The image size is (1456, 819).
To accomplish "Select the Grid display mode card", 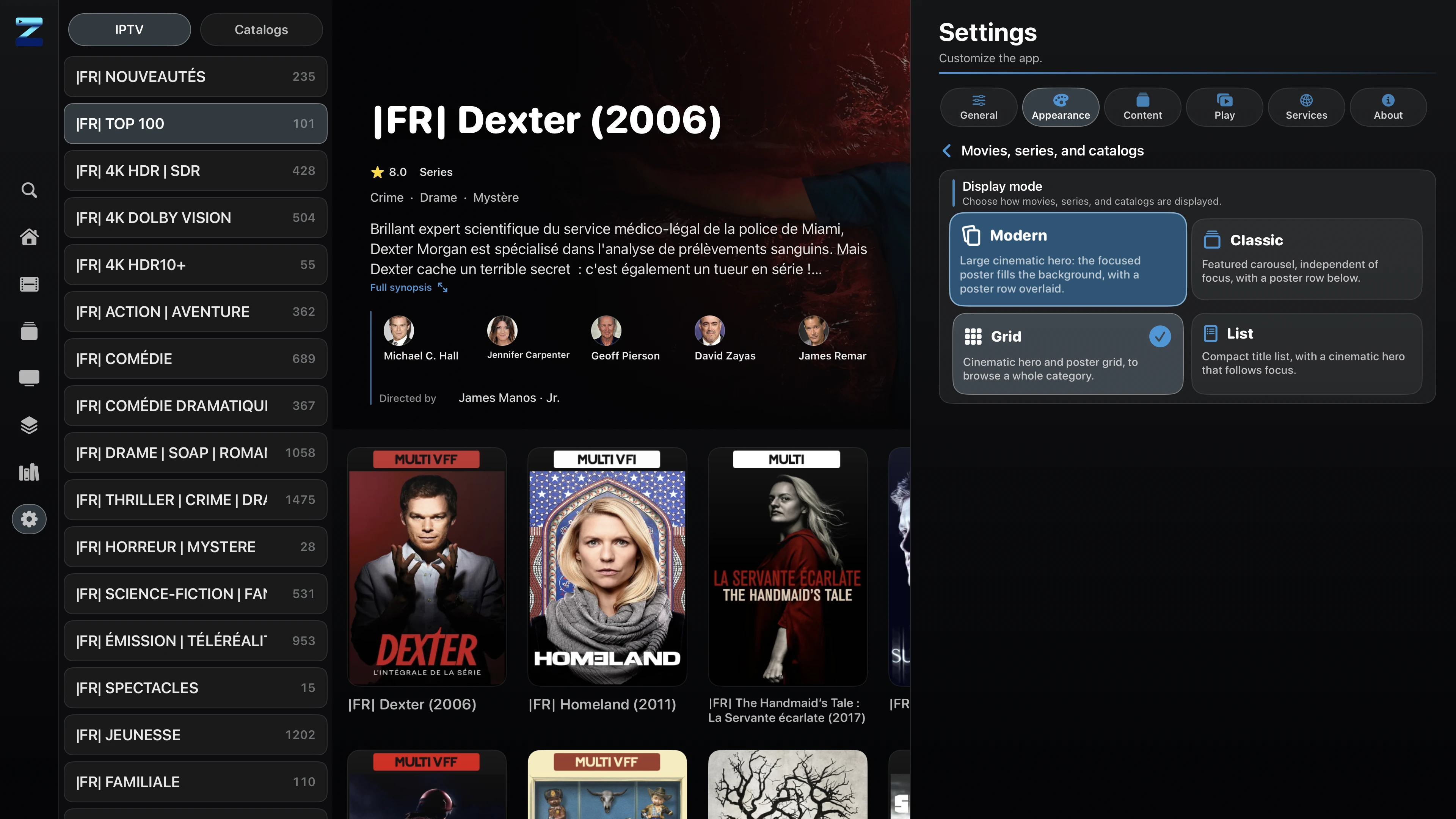I will [1068, 354].
